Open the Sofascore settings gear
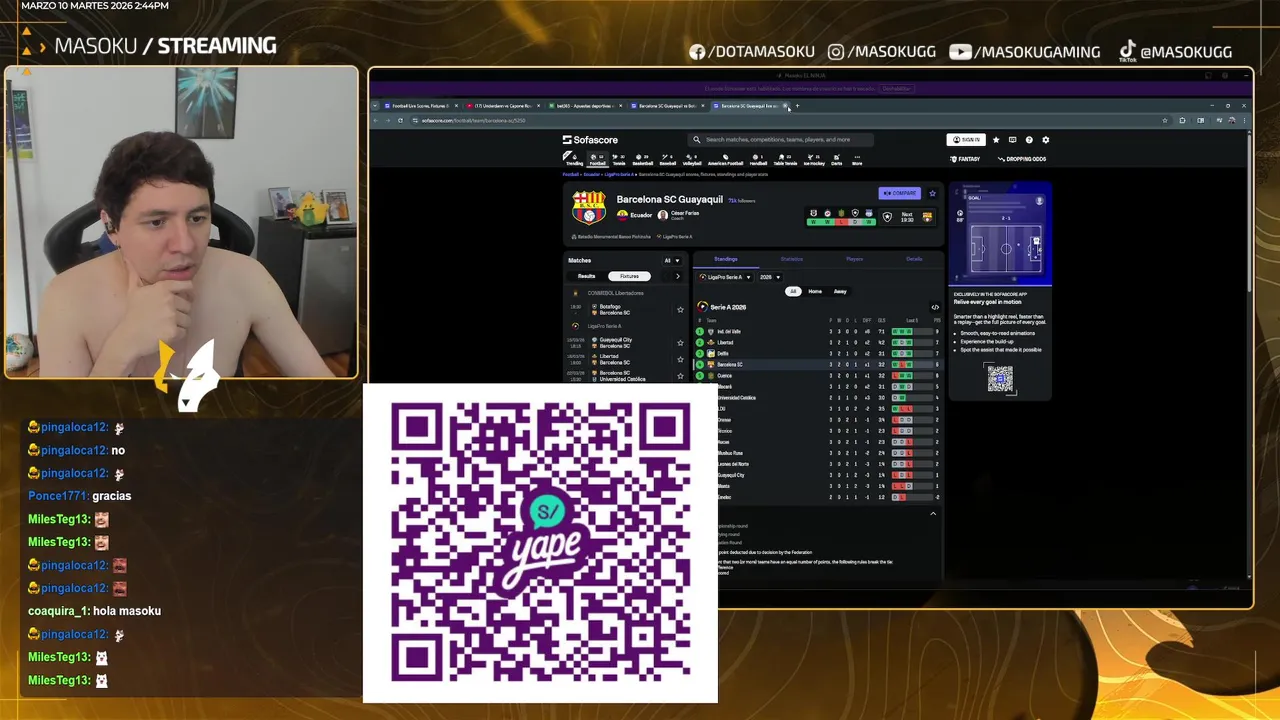 (1046, 140)
